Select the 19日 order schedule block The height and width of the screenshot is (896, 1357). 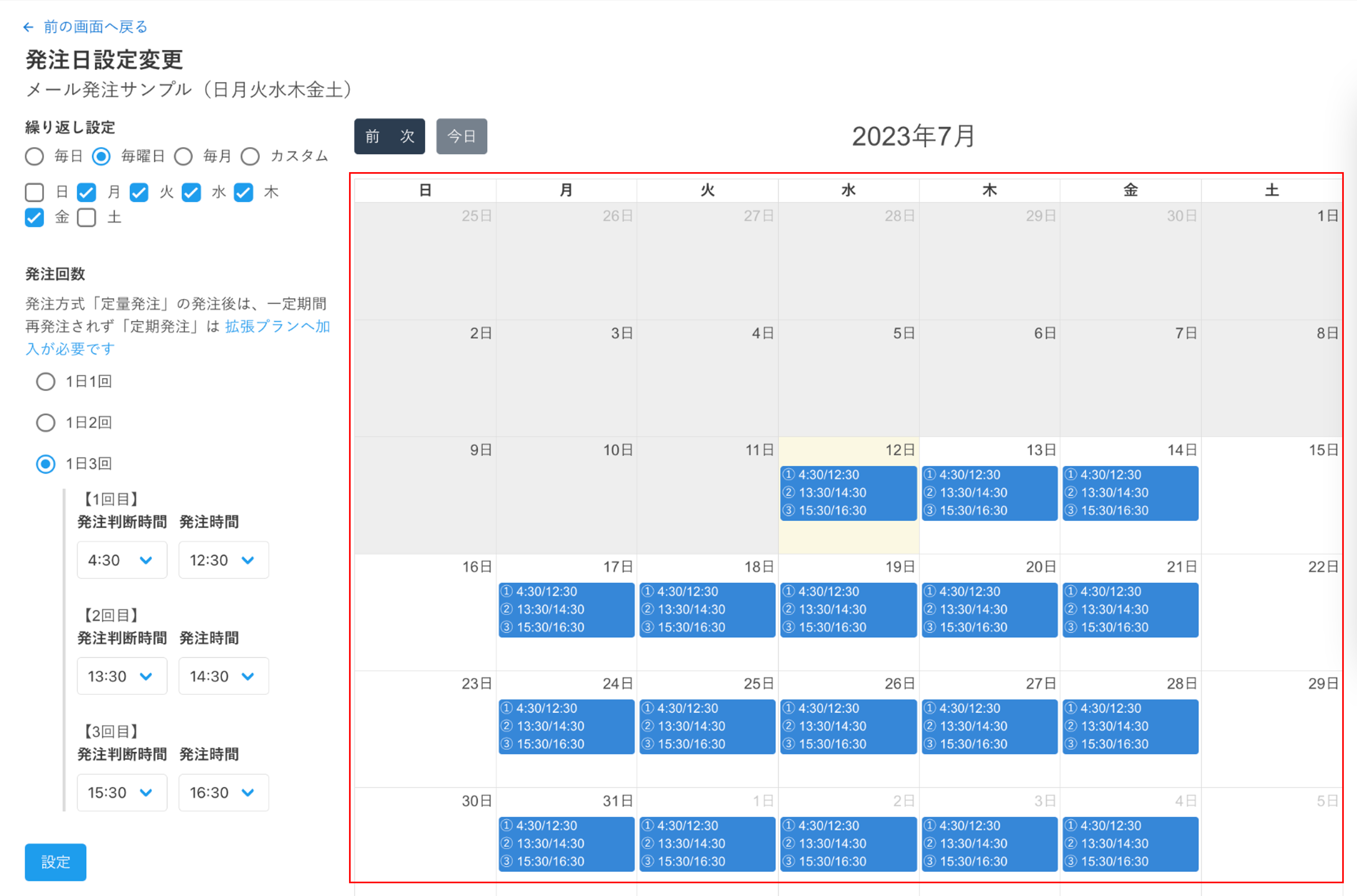pyautogui.click(x=849, y=610)
